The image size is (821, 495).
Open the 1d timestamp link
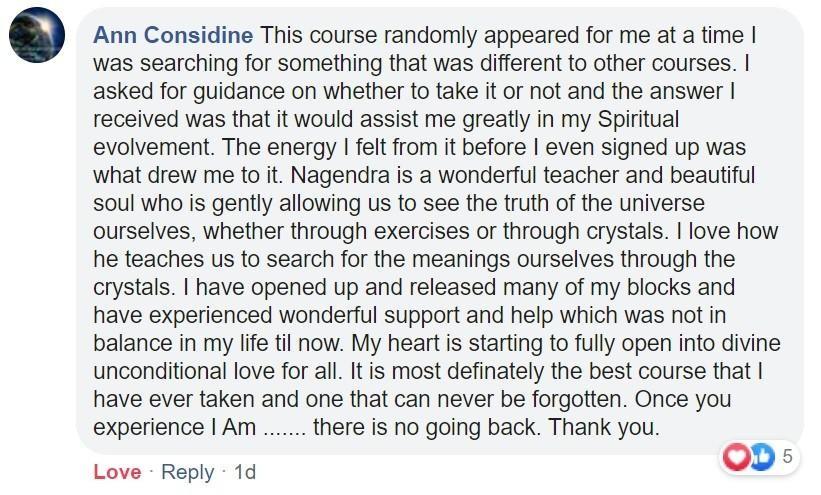pyautogui.click(x=244, y=472)
